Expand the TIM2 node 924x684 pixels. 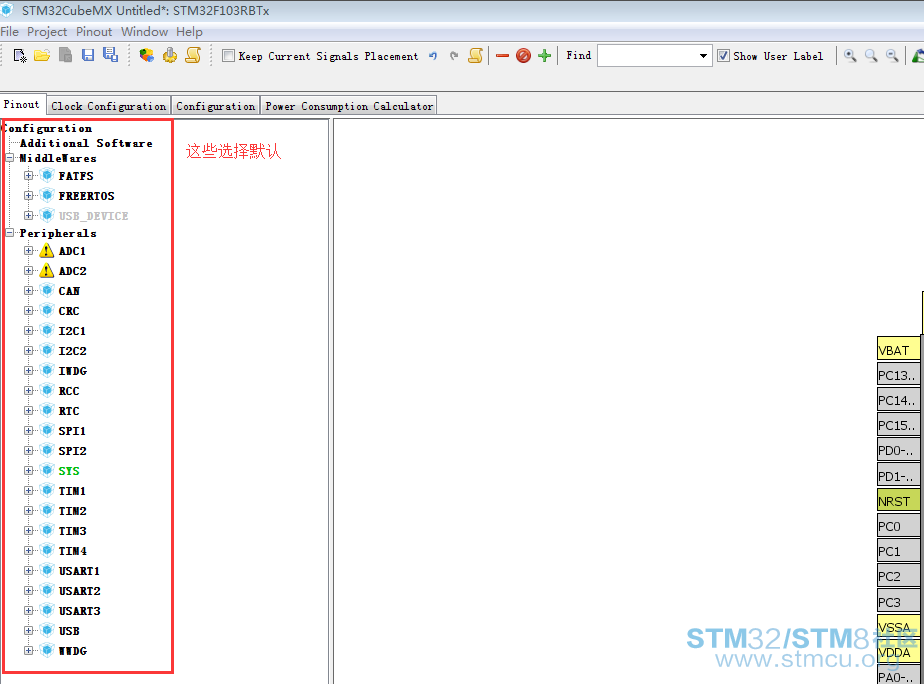point(28,510)
